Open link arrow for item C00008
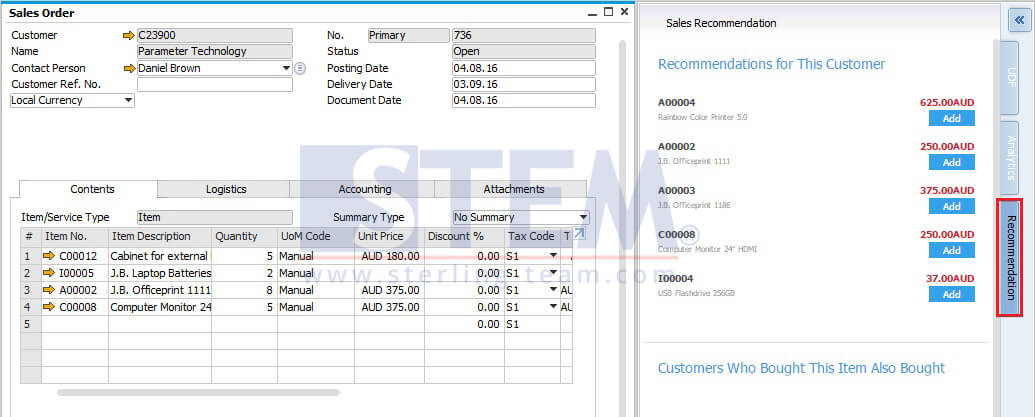 click(49, 307)
